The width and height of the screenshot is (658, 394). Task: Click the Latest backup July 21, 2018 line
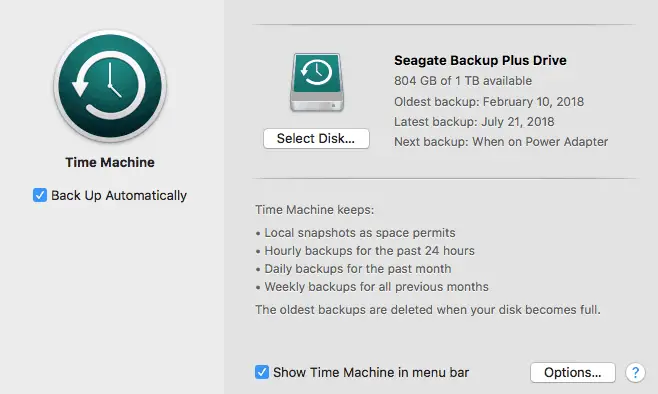click(474, 122)
